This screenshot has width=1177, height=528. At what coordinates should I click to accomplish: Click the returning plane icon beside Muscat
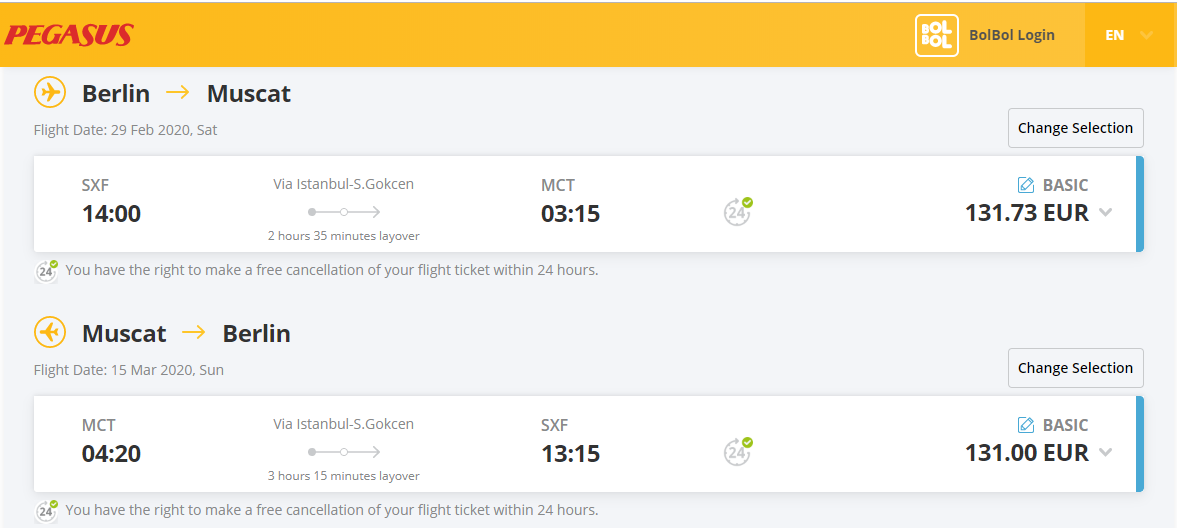(x=50, y=333)
